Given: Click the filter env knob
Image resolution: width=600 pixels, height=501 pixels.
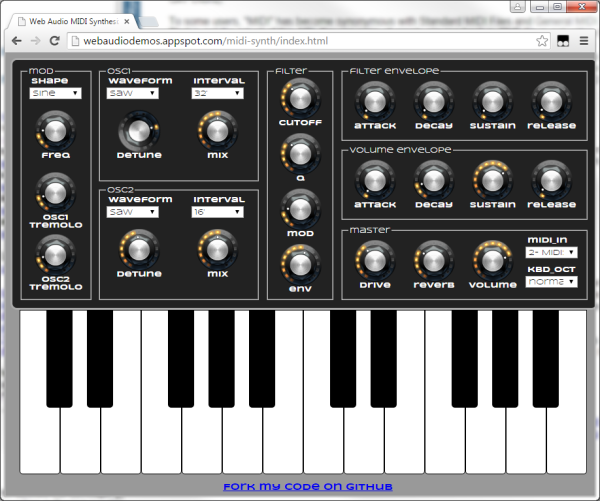Looking at the screenshot, I should tap(300, 264).
